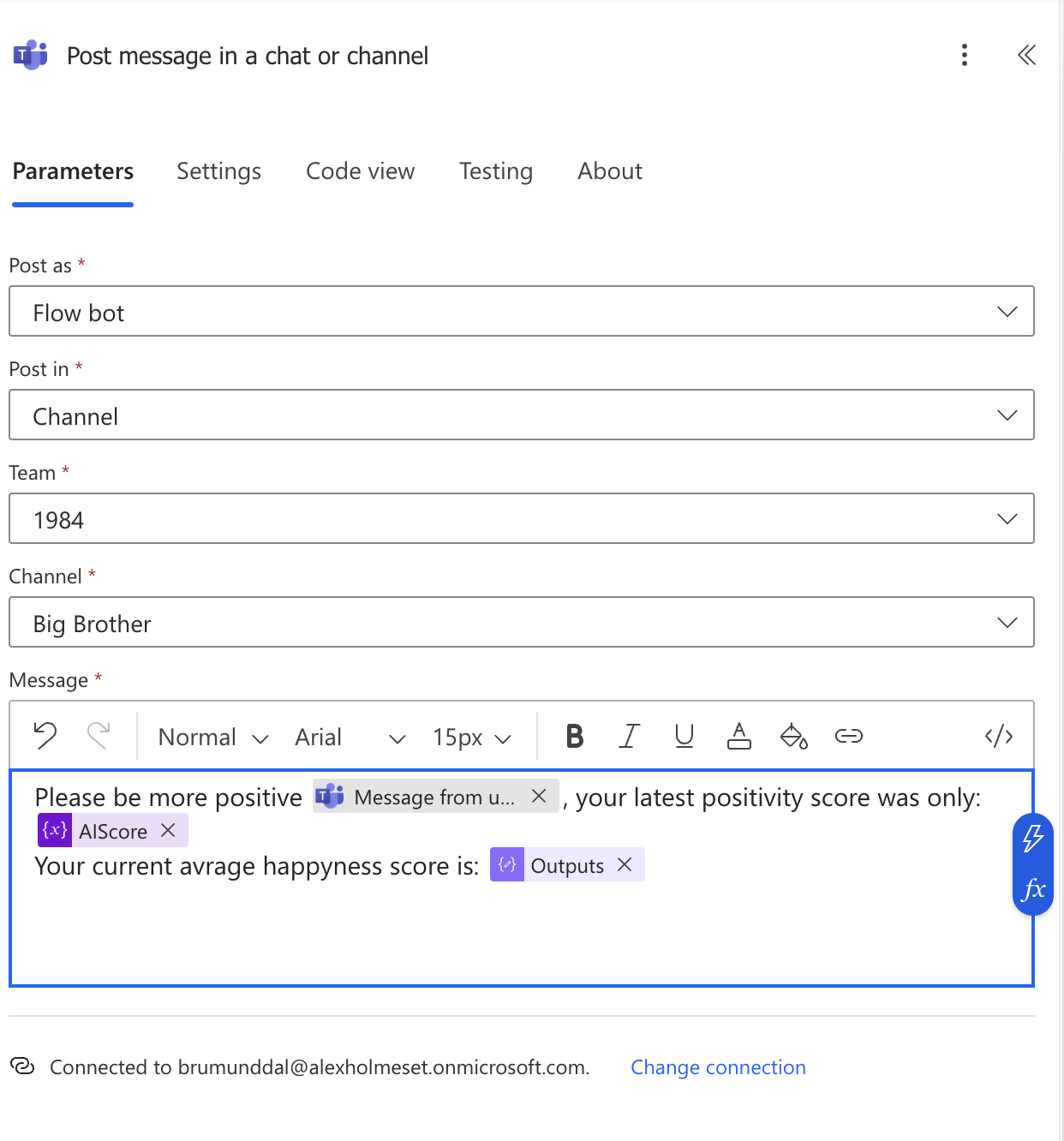1064x1141 pixels.
Task: Click the Change connection link
Action: (x=718, y=1067)
